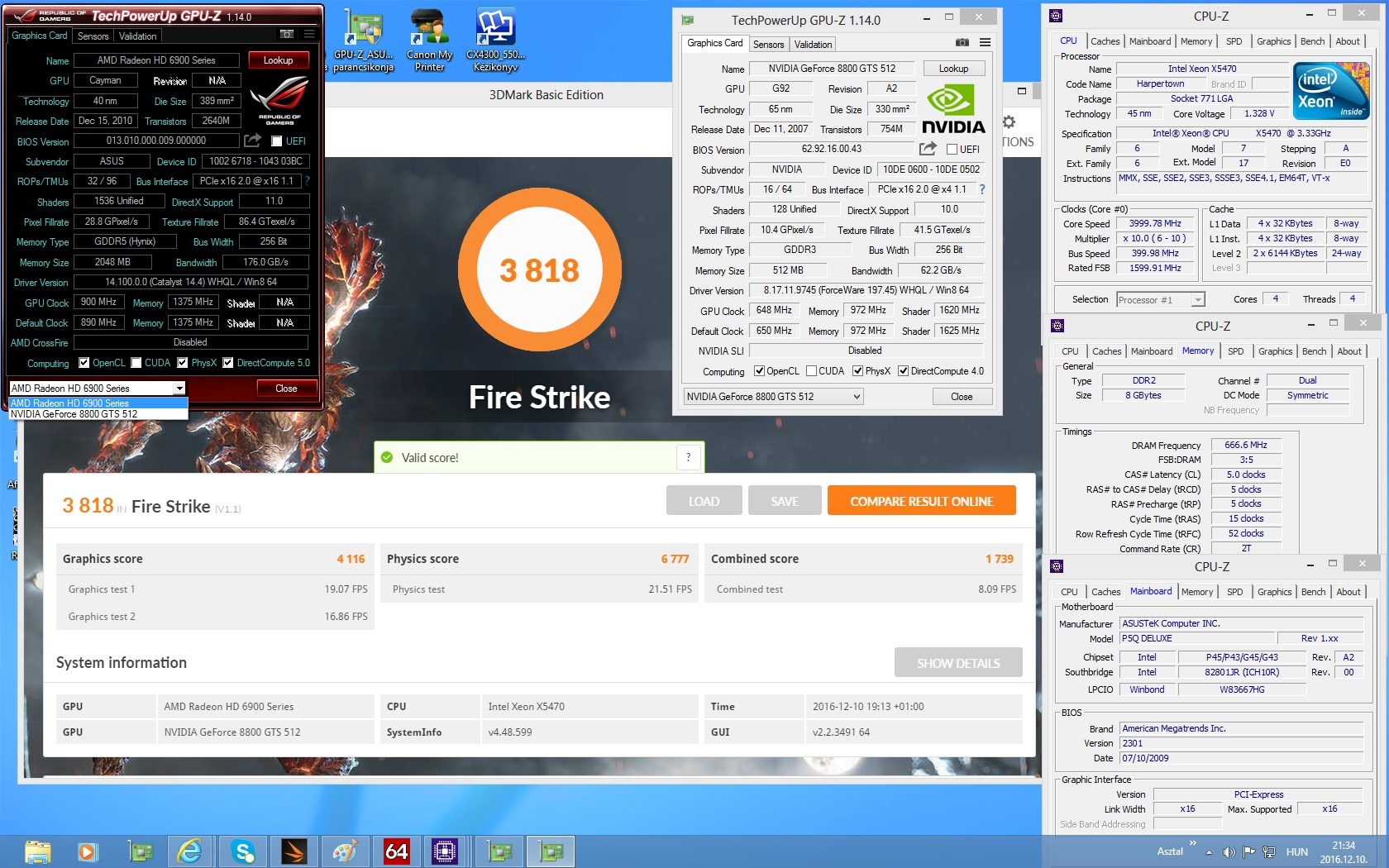Toggle OpenCL checkbox in NVIDIA GPU-Z window
Screen dimensions: 1389x868
pyautogui.click(x=759, y=371)
